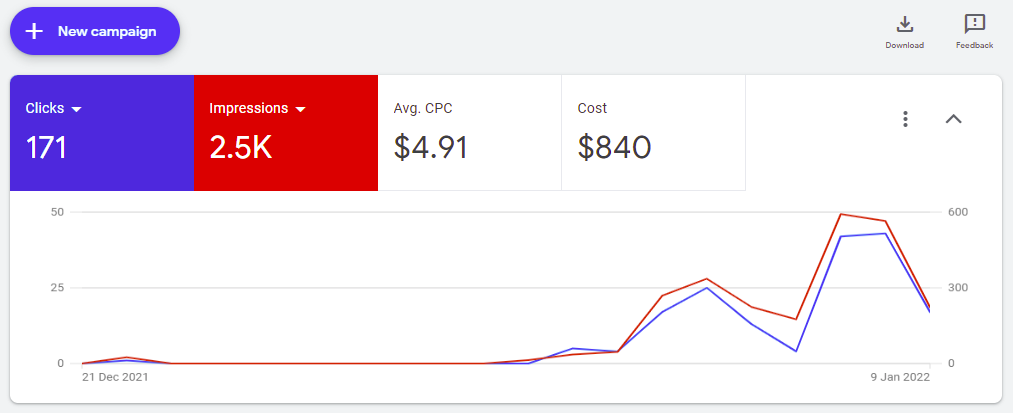Select the Cost metric card
Viewport: 1013px width, 413px height.
click(x=653, y=132)
